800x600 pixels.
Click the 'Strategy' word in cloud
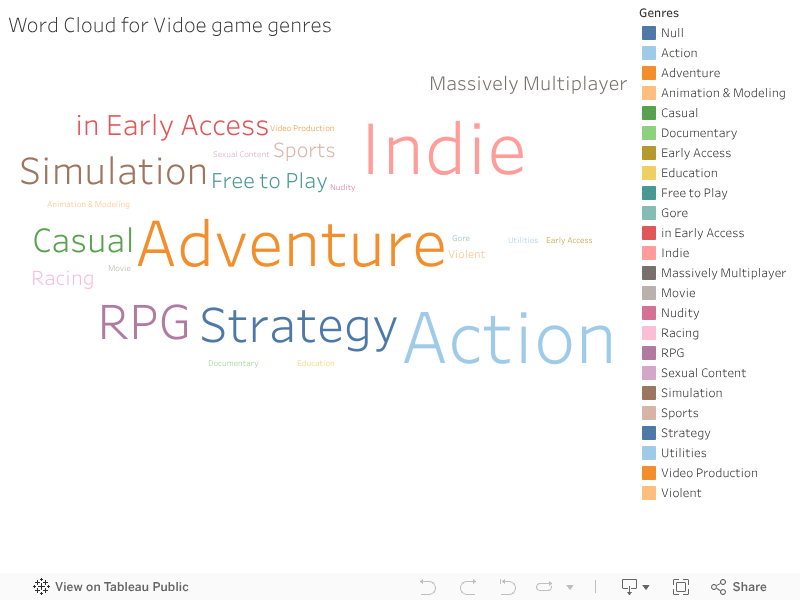(298, 327)
